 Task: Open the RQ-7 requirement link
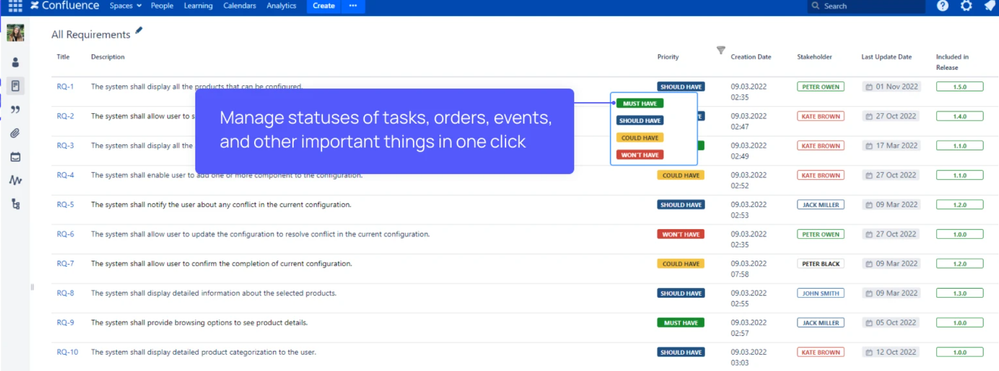(x=65, y=264)
